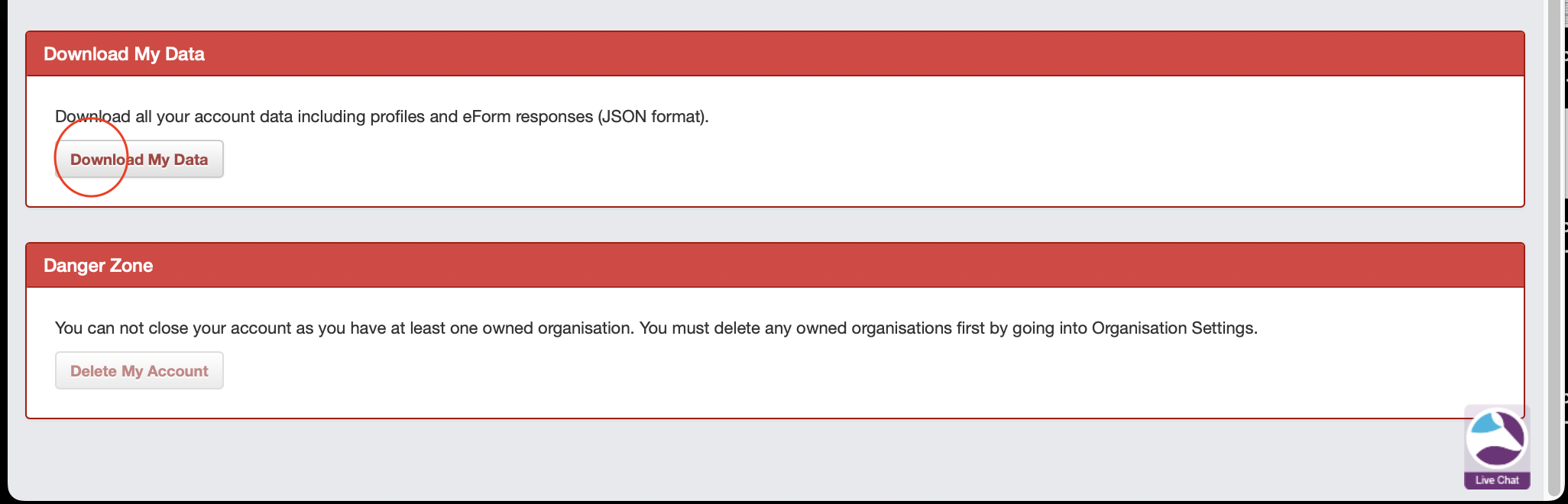1568x504 pixels.
Task: Select the "Danger Zone" red panel heading
Action: point(98,266)
